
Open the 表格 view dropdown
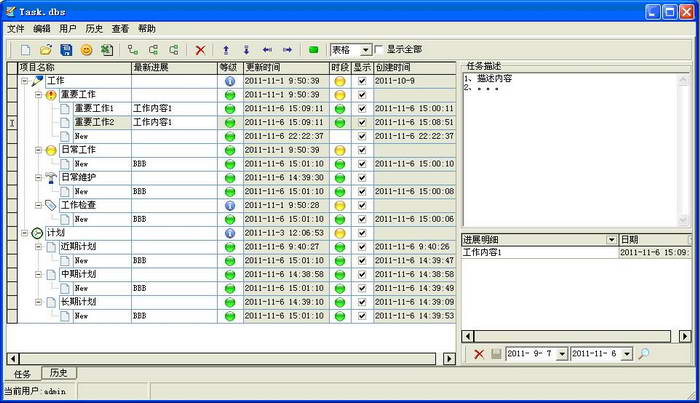click(365, 49)
